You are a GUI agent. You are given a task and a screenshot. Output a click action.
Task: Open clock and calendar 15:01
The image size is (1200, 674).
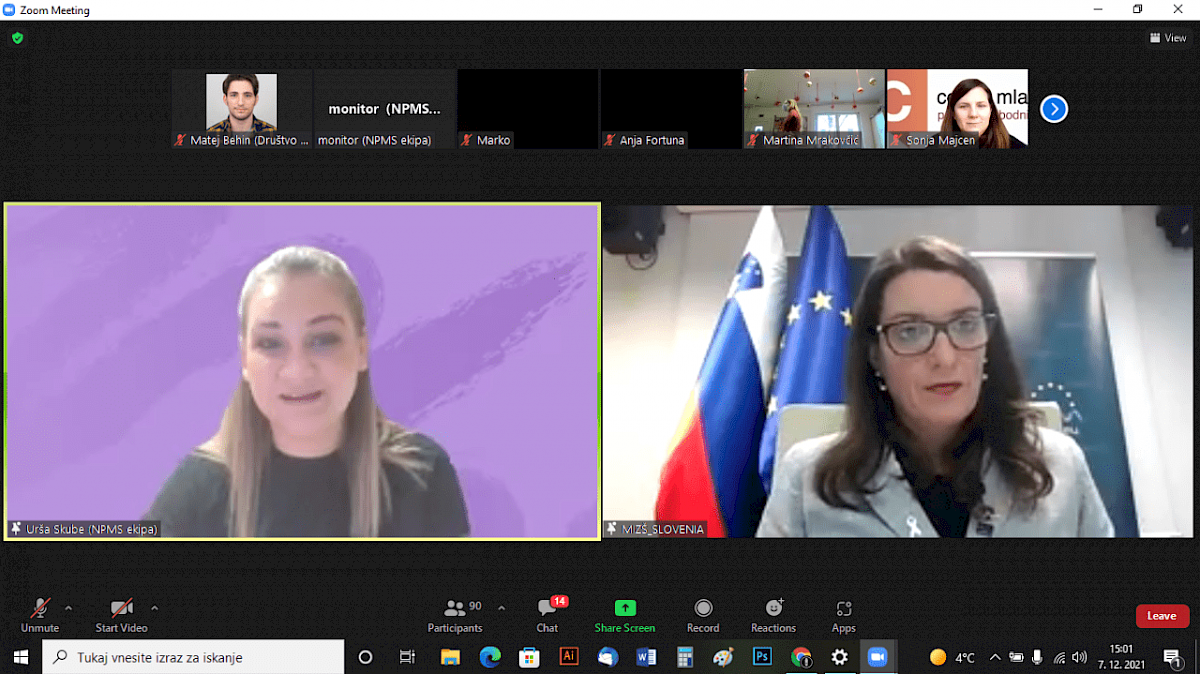pyautogui.click(x=1121, y=657)
